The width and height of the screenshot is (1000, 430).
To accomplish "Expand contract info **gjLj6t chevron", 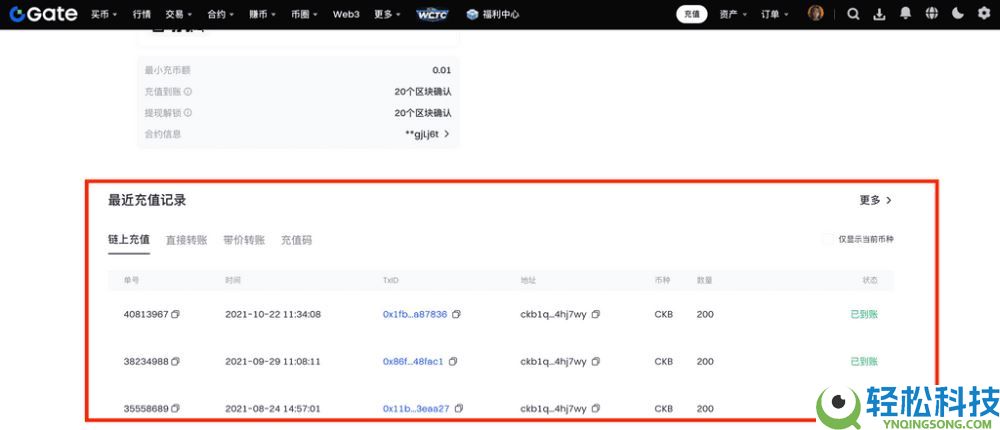I will (447, 134).
